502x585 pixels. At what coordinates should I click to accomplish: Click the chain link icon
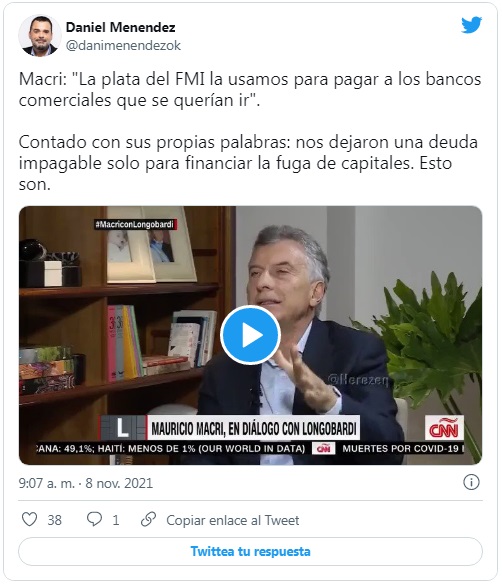click(148, 519)
